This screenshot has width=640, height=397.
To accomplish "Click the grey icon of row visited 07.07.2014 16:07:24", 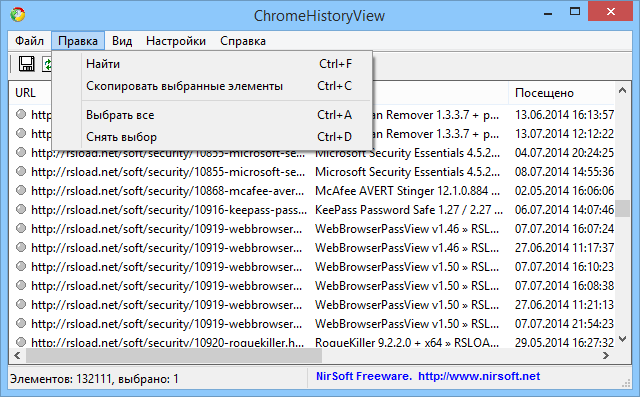I will click(x=21, y=228).
